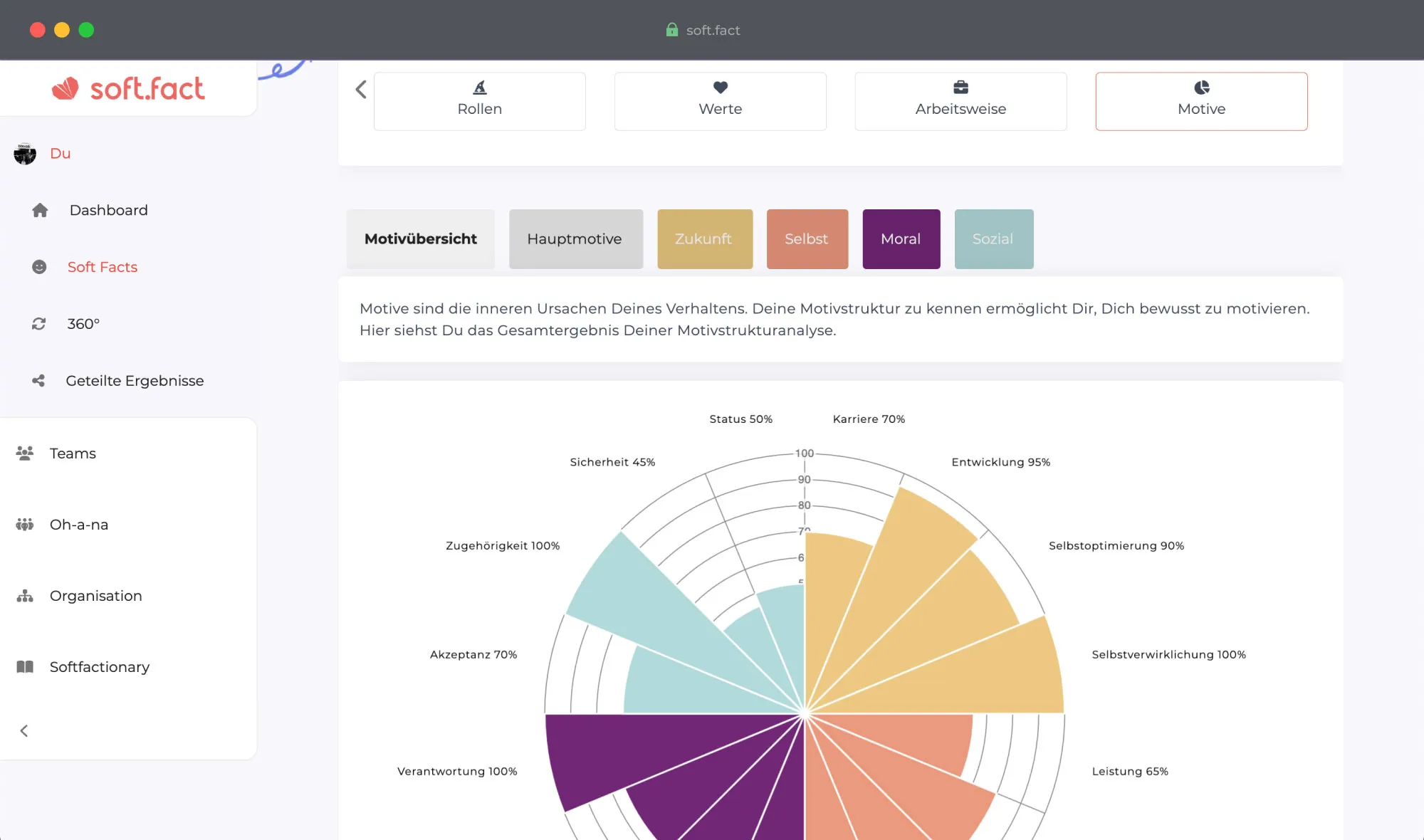Select the Hauptmotive button

[x=575, y=239]
